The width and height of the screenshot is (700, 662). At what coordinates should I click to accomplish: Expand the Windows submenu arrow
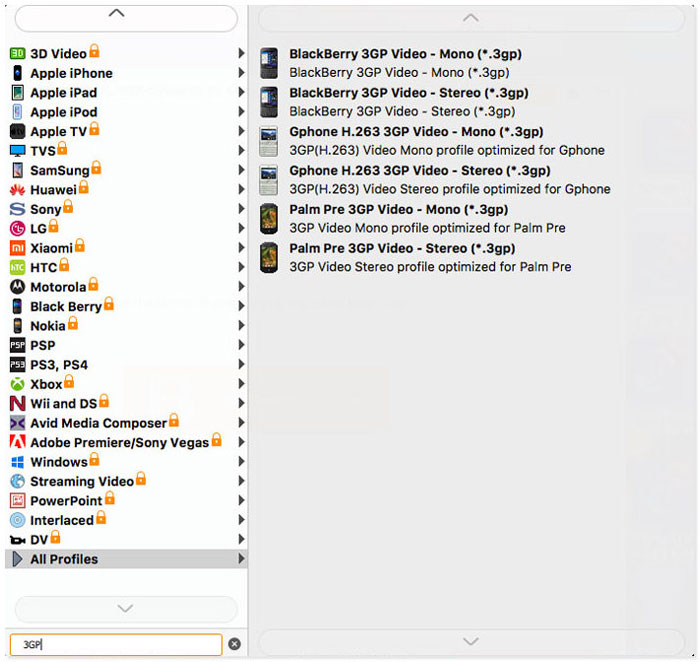click(242, 462)
